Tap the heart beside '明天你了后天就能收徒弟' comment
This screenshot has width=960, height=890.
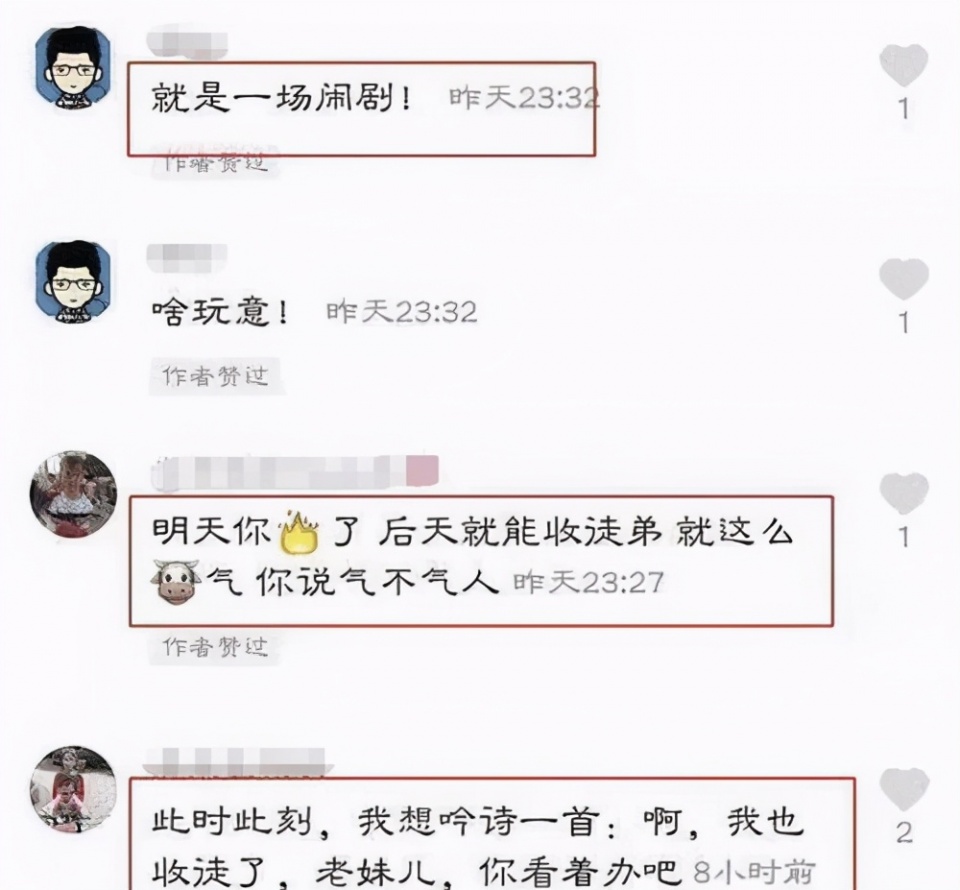click(904, 493)
